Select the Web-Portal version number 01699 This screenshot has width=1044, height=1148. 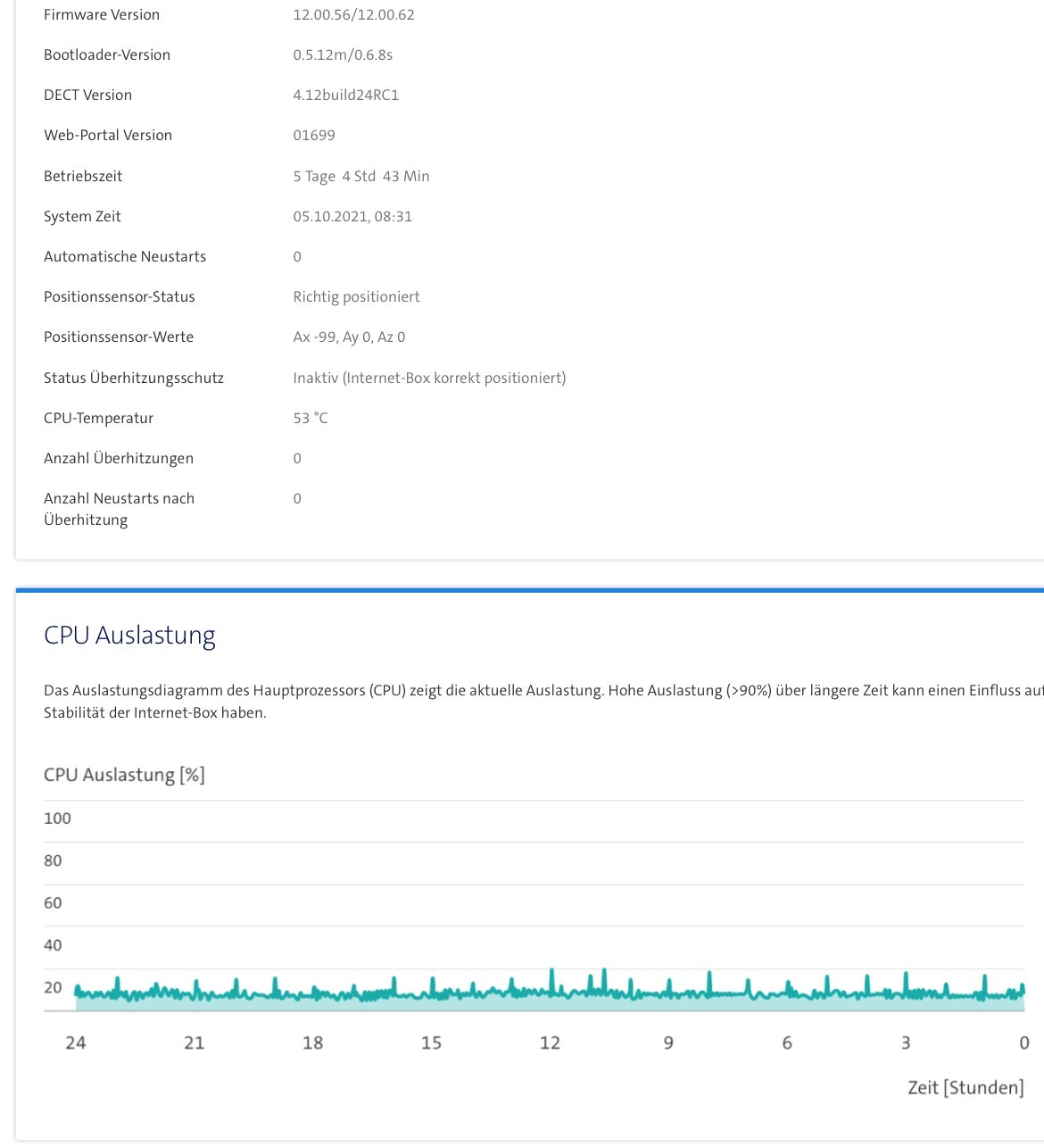[x=314, y=136]
